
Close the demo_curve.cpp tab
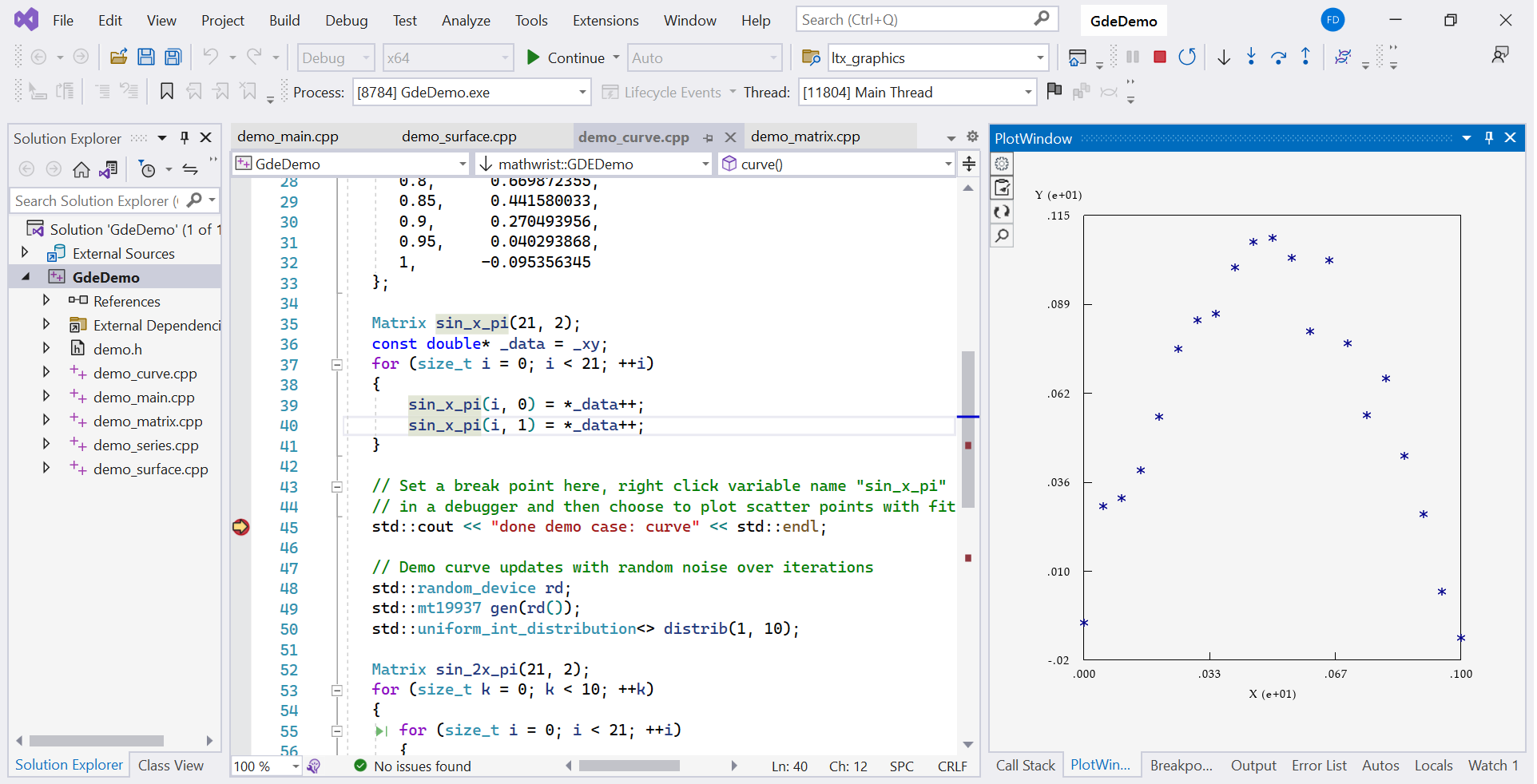click(x=730, y=137)
